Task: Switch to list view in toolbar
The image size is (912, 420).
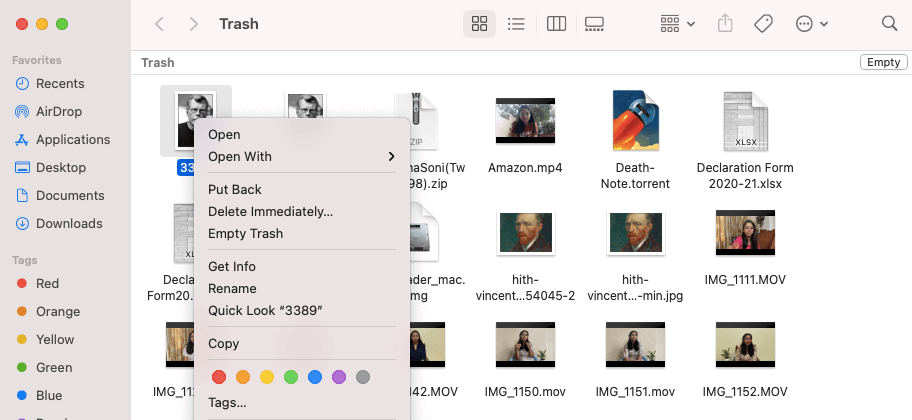Action: coord(516,24)
